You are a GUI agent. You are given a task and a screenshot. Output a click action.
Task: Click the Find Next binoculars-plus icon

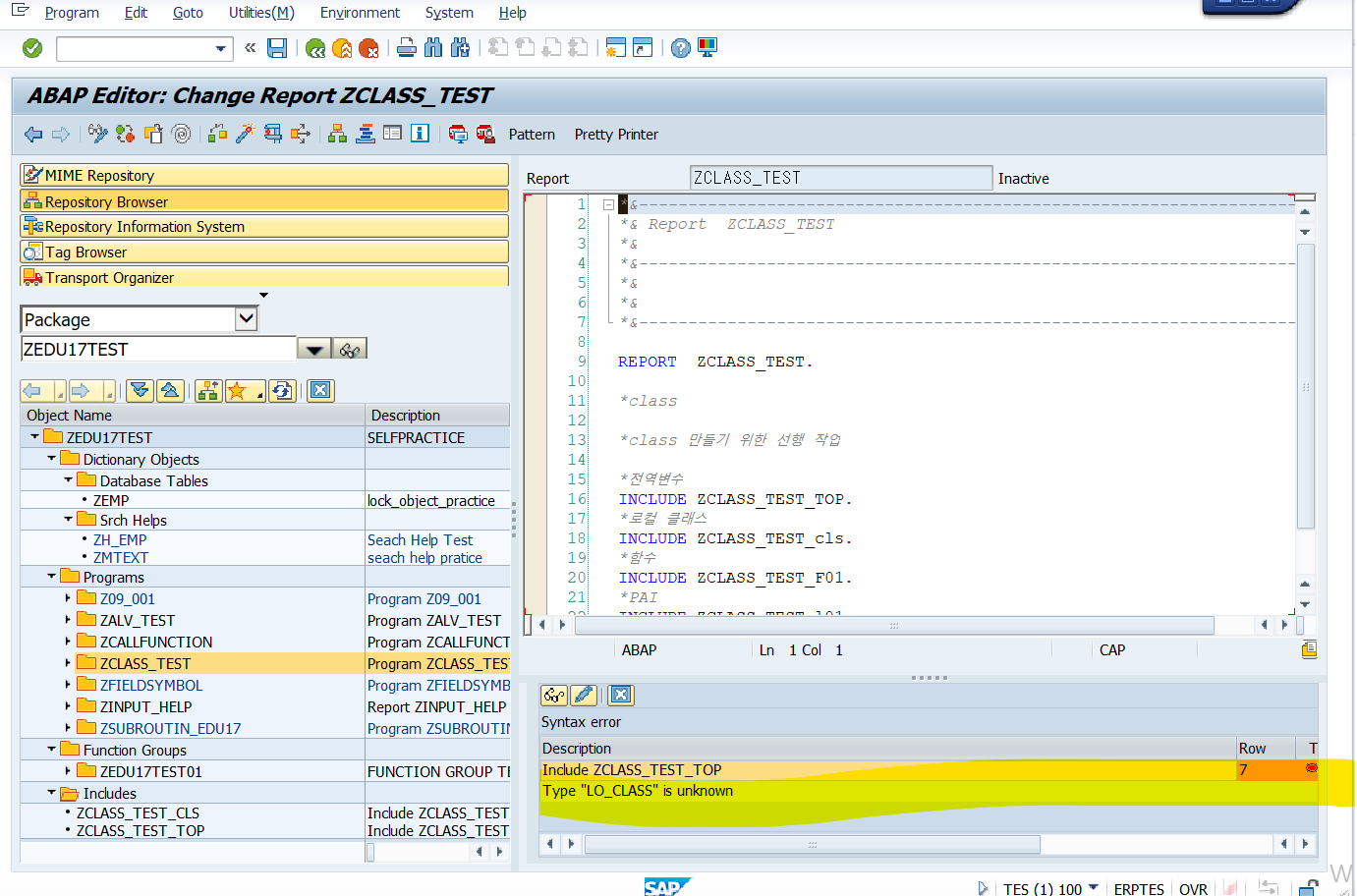click(460, 47)
